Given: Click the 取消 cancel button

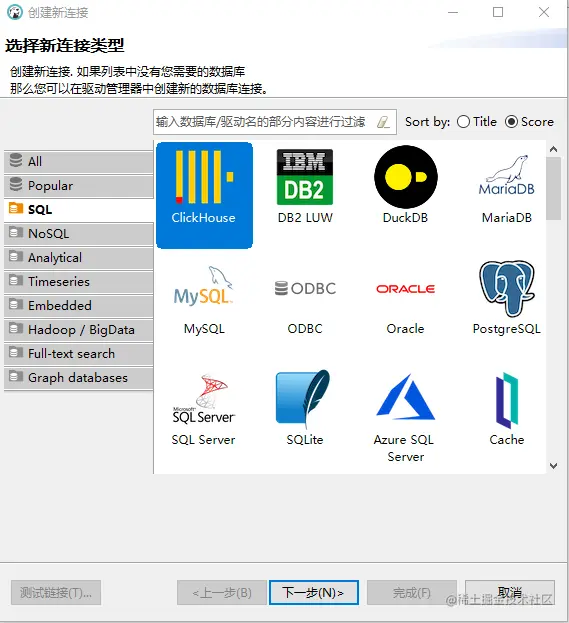Looking at the screenshot, I should [x=510, y=592].
